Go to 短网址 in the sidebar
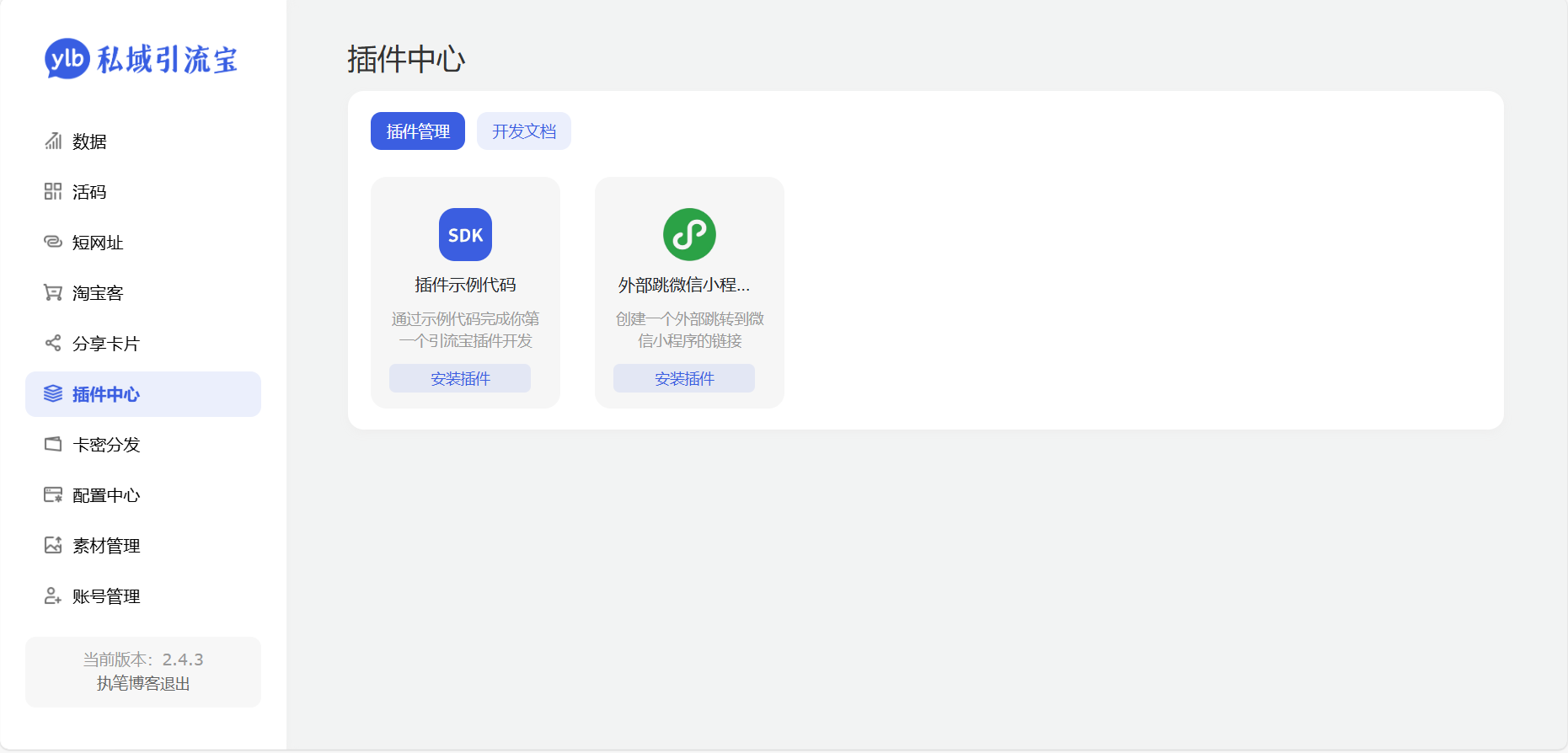The image size is (1568, 753). pyautogui.click(x=143, y=243)
